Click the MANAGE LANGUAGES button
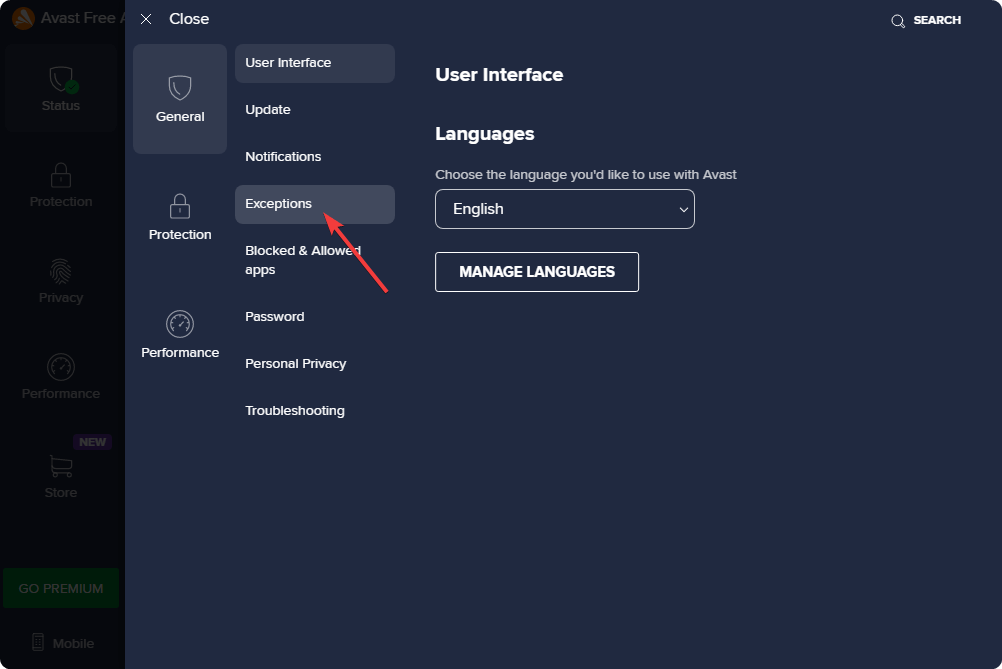 click(537, 272)
